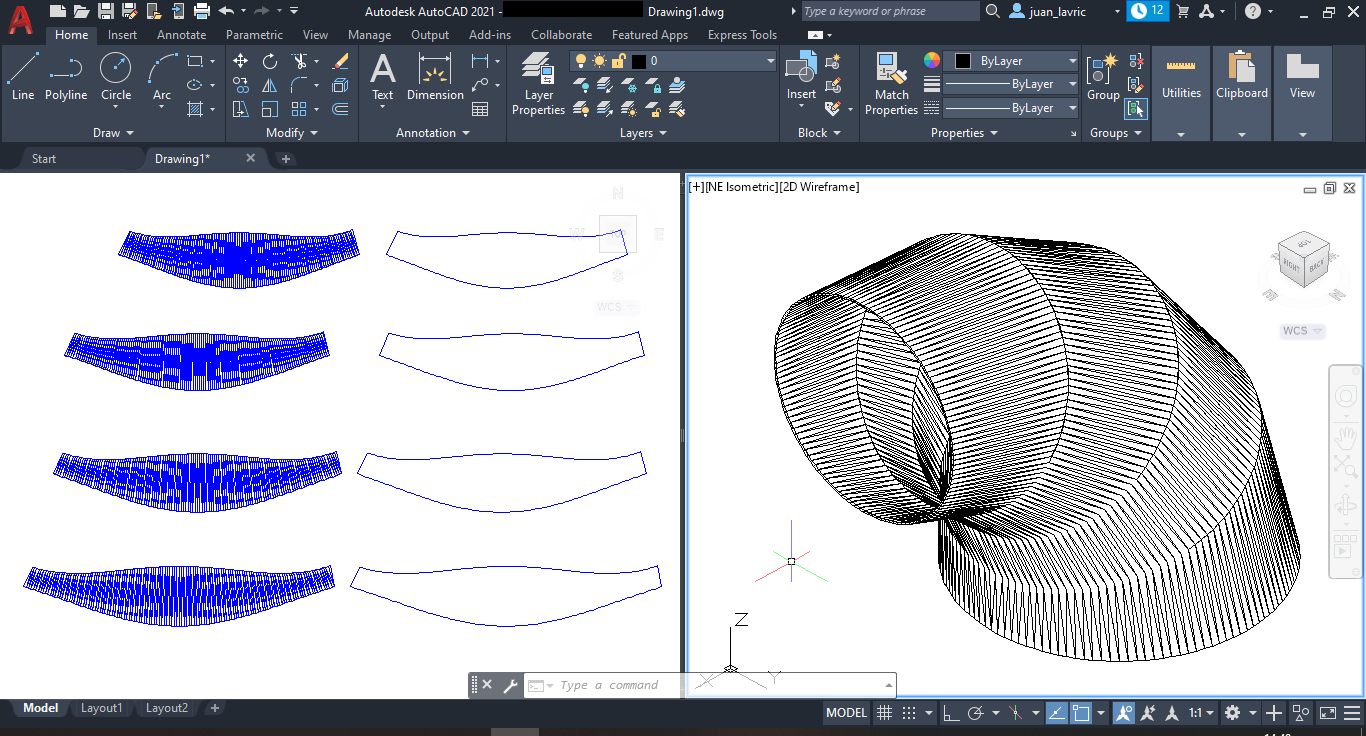The image size is (1366, 736).
Task: Expand the Layers panel dropdown
Action: pos(643,133)
